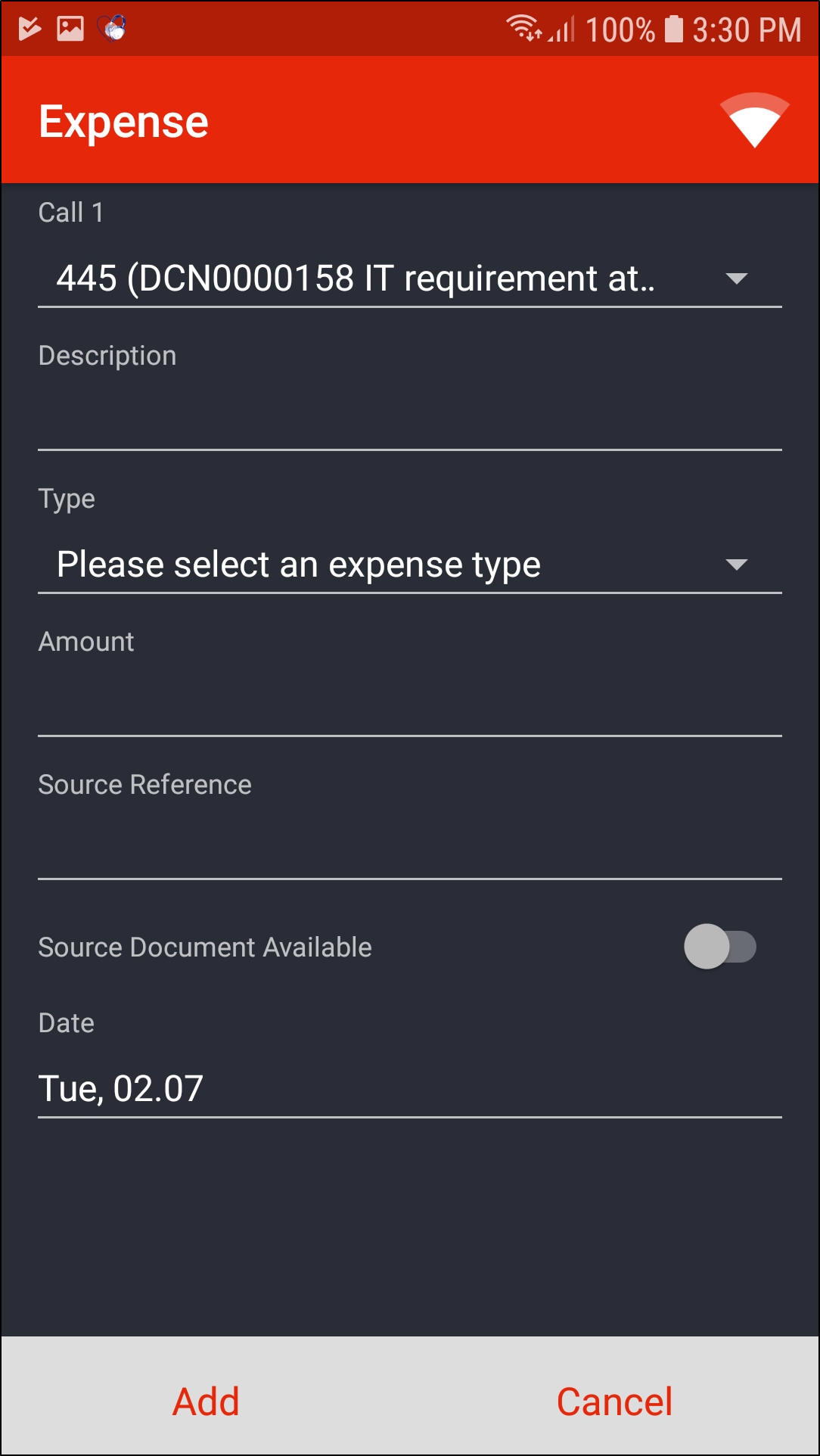Viewport: 820px width, 1456px height.
Task: Open the expense Type dropdown arrow
Action: point(736,565)
